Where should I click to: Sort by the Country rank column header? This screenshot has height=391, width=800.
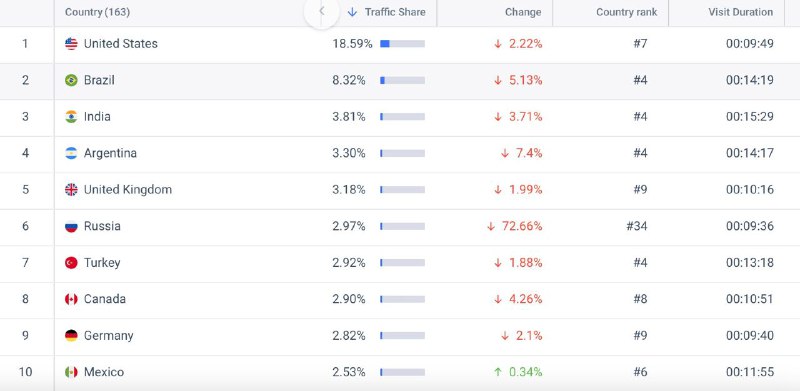click(x=627, y=12)
